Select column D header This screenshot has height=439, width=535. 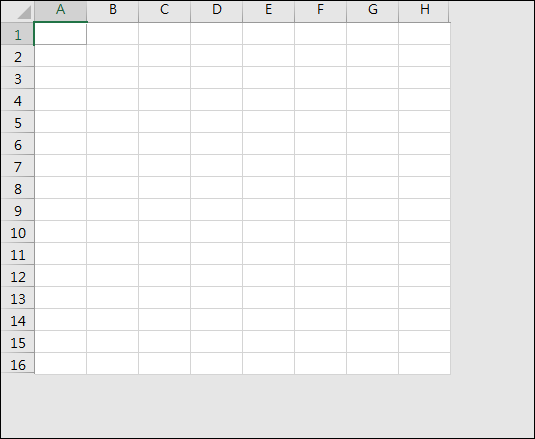click(216, 10)
